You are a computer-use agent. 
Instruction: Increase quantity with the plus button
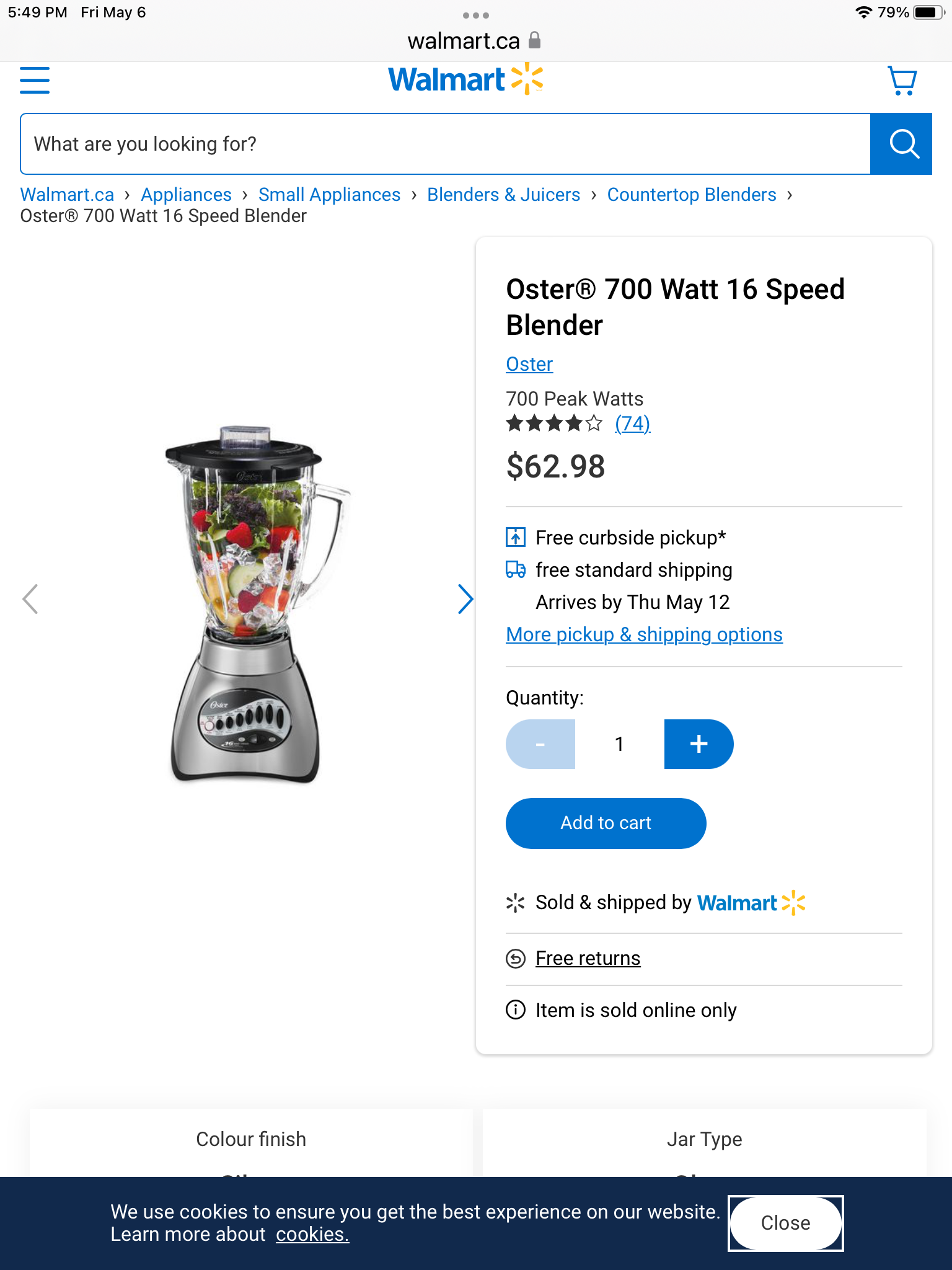pos(699,744)
